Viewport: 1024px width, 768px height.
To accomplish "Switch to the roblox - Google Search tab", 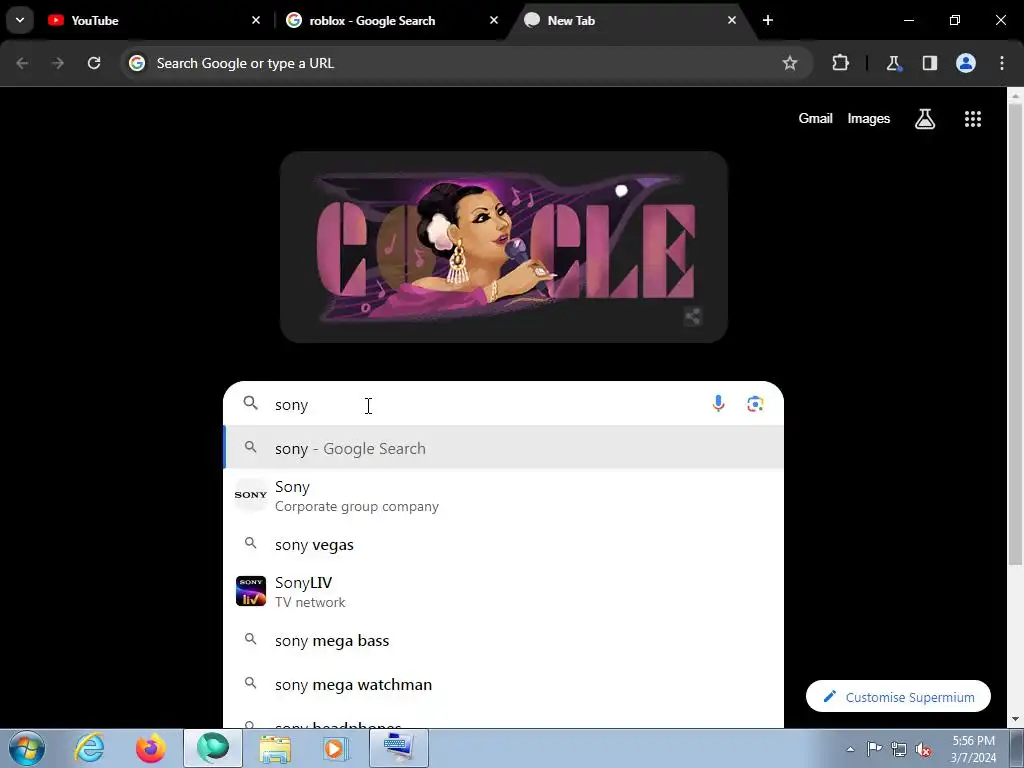I will 392,20.
